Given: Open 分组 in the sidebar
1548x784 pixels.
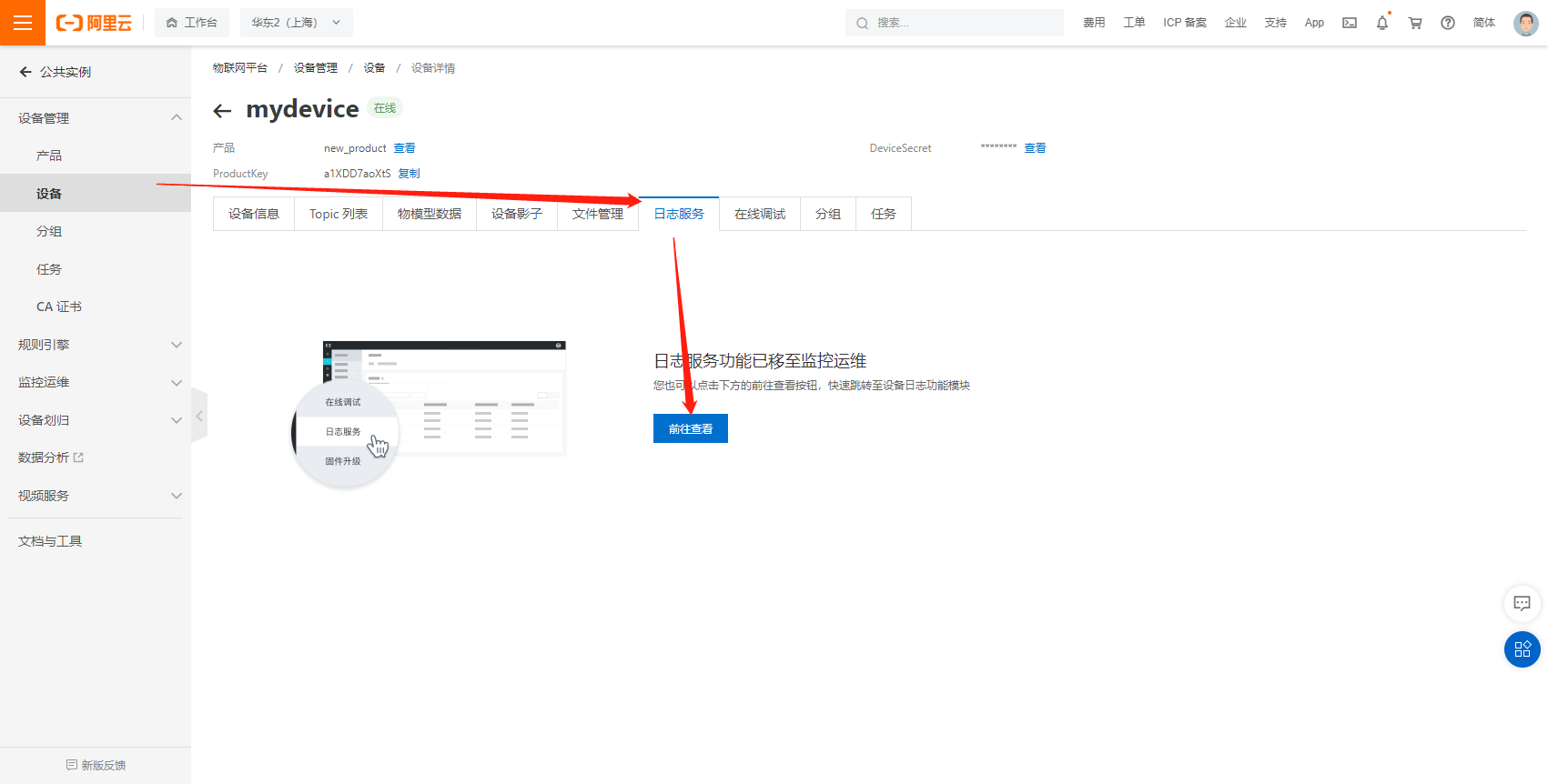Looking at the screenshot, I should tap(96, 231).
